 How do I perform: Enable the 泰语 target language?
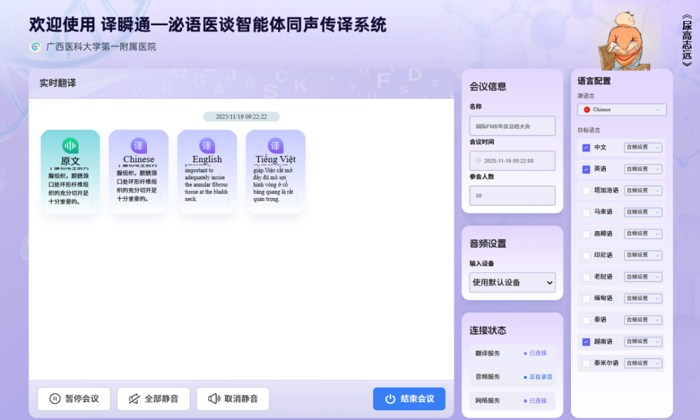(x=586, y=320)
